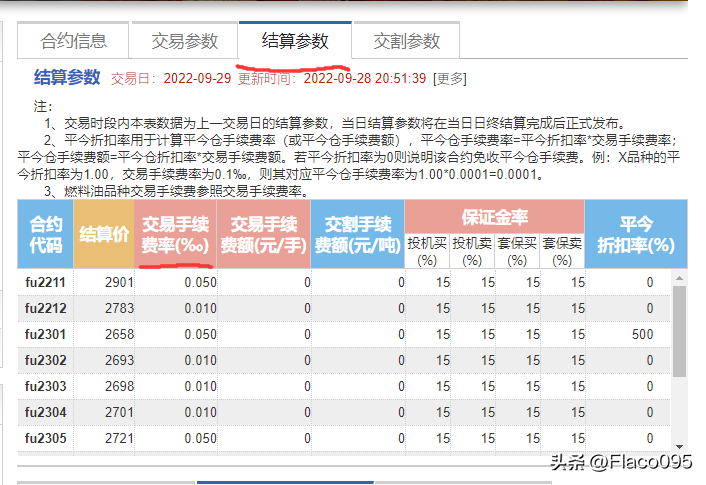
Task: Click the 投机买(%) sub-header
Action: coord(427,251)
